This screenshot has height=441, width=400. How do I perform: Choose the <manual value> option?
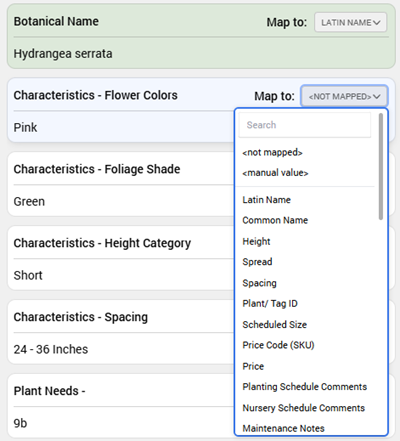[275, 173]
